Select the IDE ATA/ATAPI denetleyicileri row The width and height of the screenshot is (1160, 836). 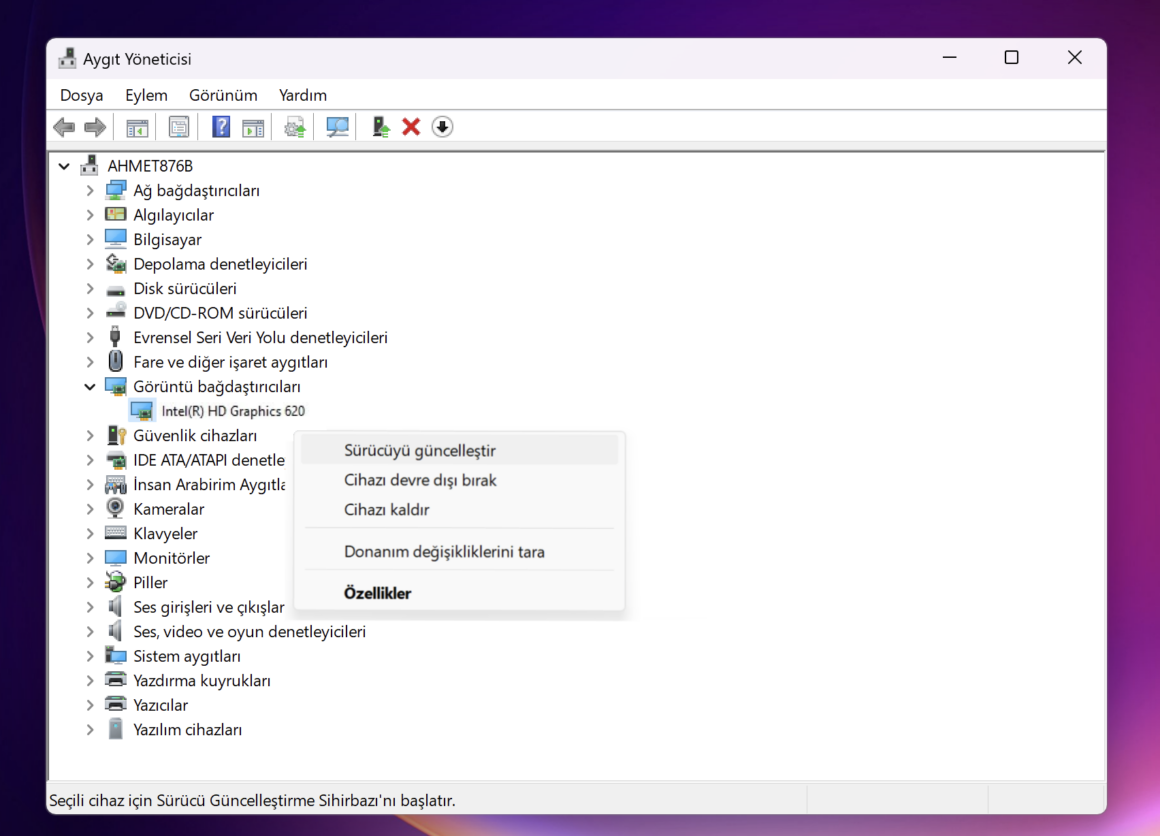coord(209,460)
